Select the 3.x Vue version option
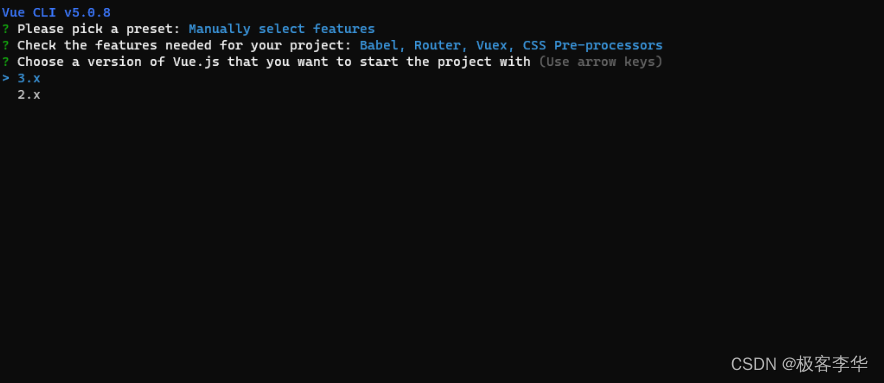Image resolution: width=884 pixels, height=383 pixels. pyautogui.click(x=29, y=78)
